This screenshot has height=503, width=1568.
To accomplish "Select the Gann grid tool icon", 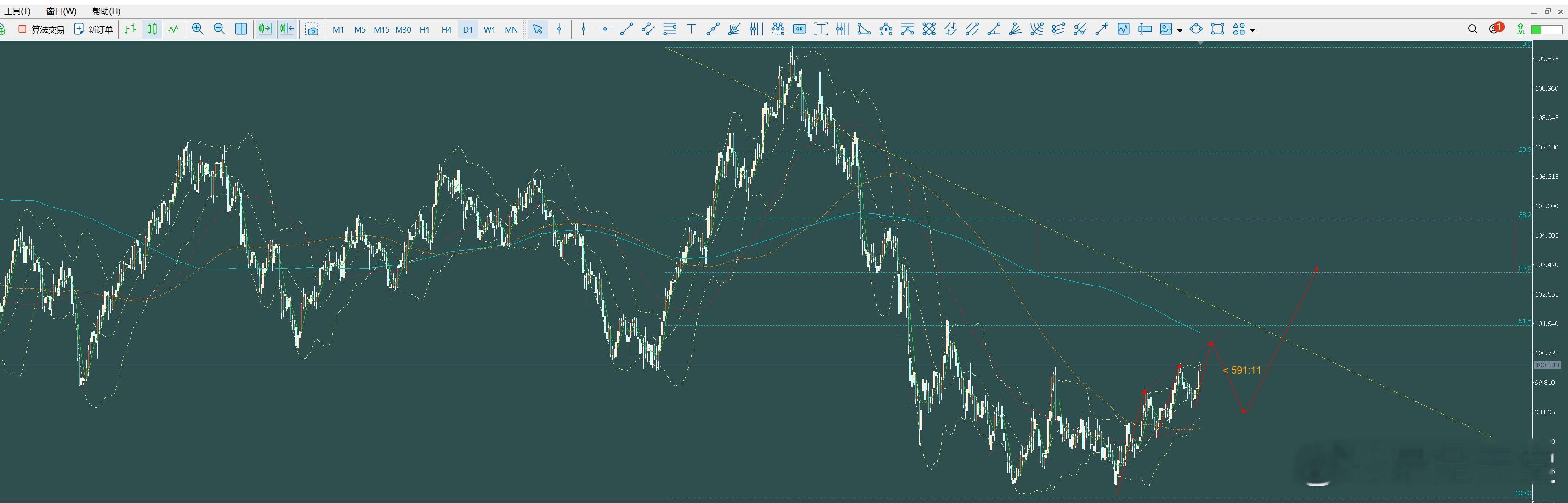I will tap(929, 29).
